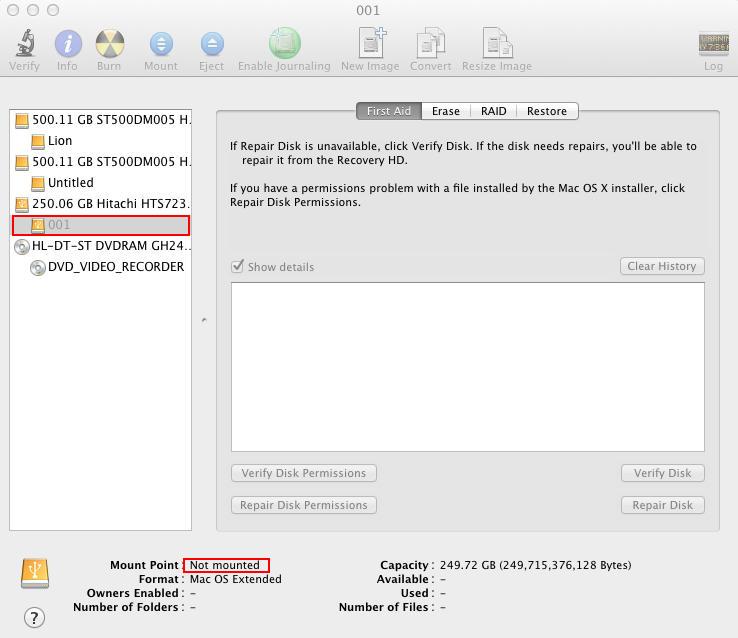The height and width of the screenshot is (638, 738).
Task: Click the Convert toolbar icon
Action: 430,44
